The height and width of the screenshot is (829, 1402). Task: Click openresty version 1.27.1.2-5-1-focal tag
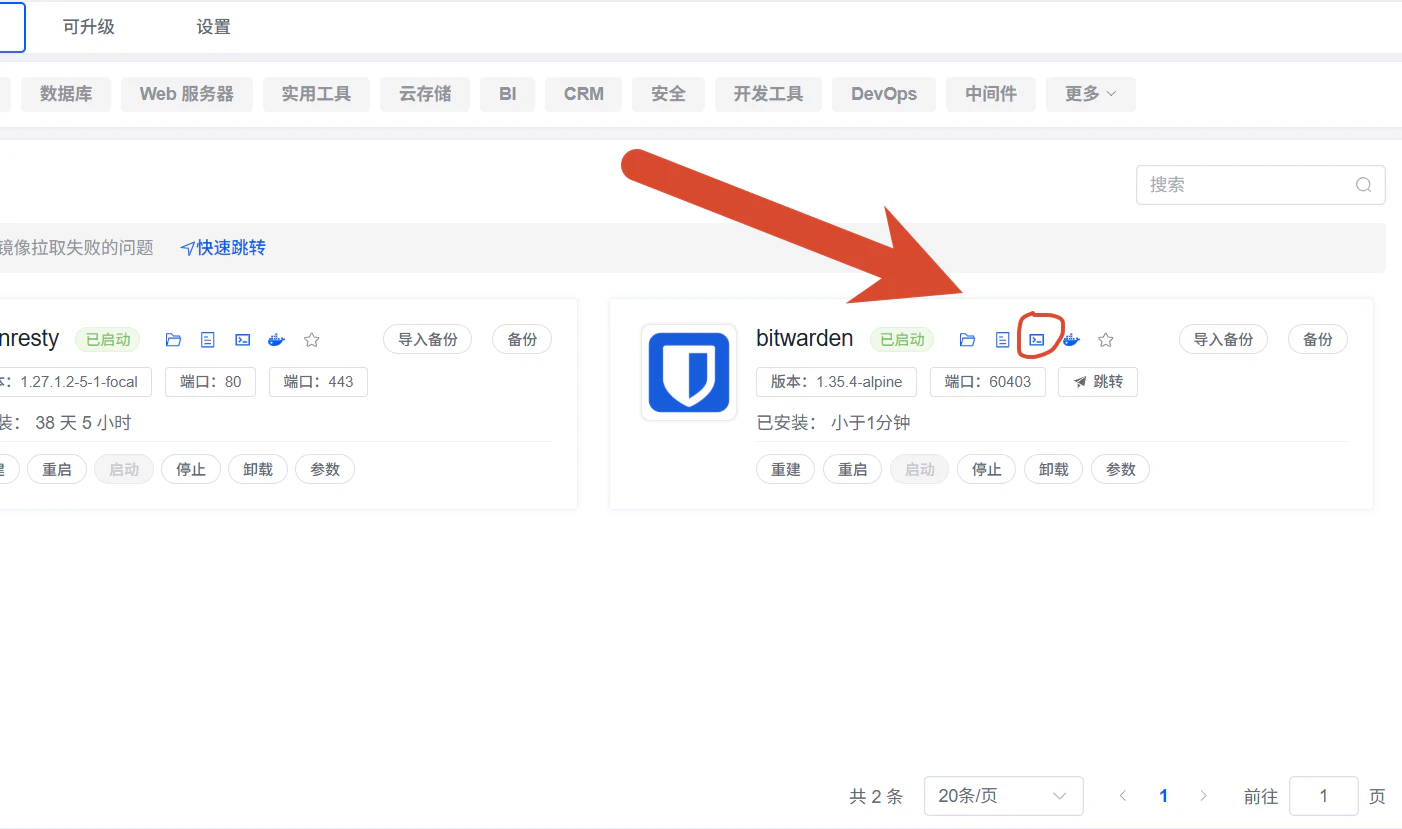click(75, 382)
